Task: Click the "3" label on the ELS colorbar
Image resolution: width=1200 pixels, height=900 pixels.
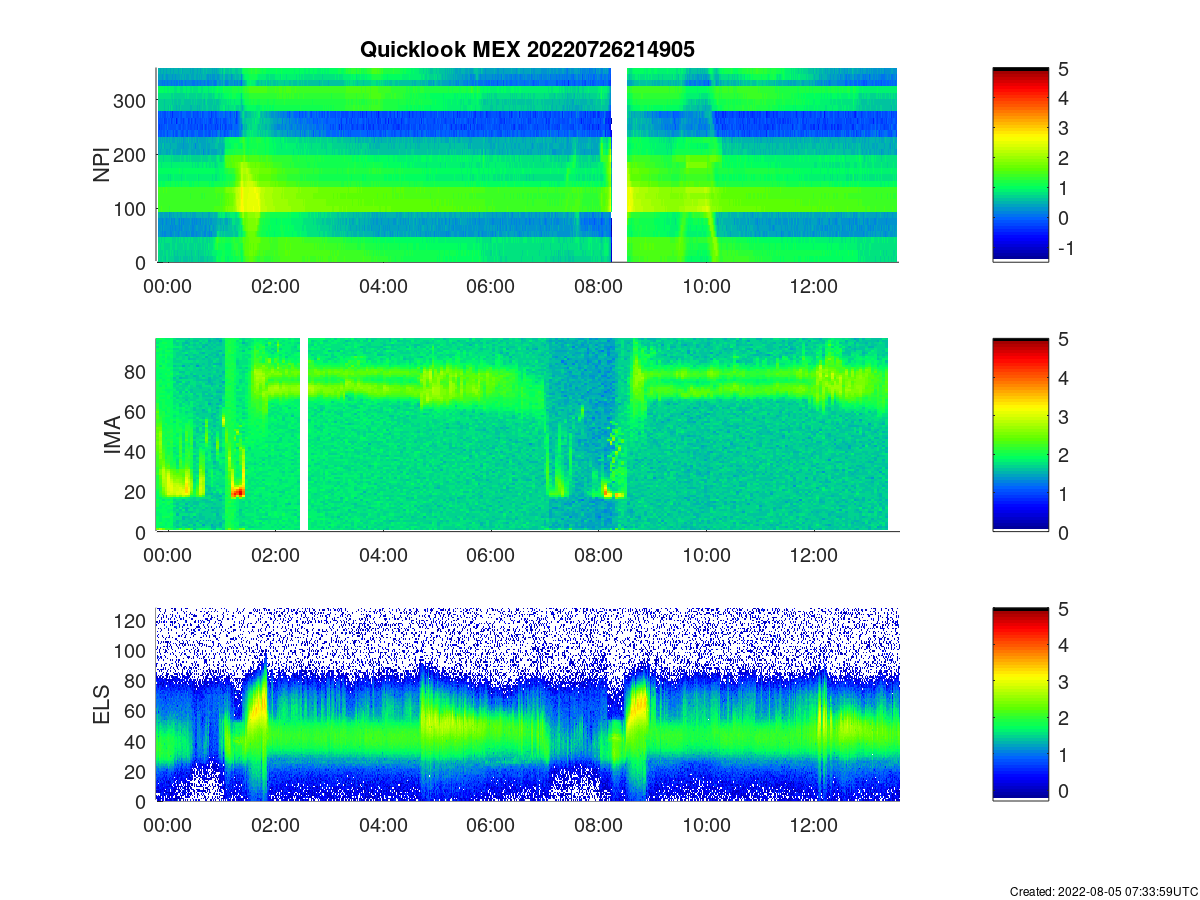Action: [x=1064, y=681]
